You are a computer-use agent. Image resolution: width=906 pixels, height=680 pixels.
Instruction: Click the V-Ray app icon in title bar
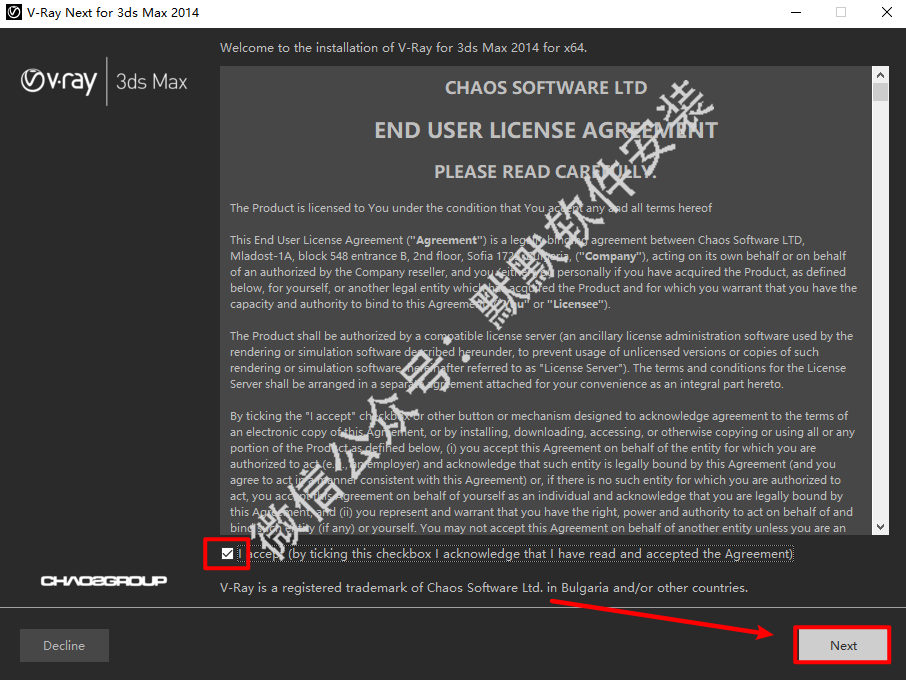14,13
